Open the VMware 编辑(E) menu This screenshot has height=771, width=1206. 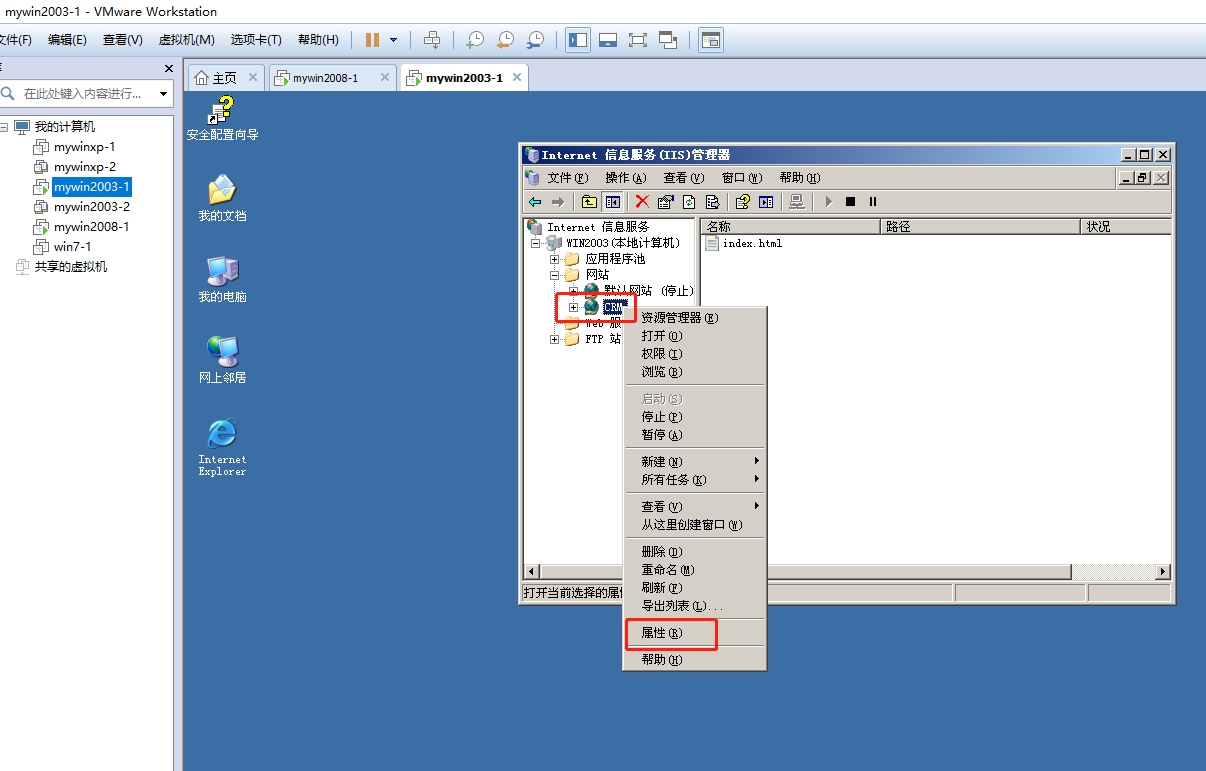(67, 40)
